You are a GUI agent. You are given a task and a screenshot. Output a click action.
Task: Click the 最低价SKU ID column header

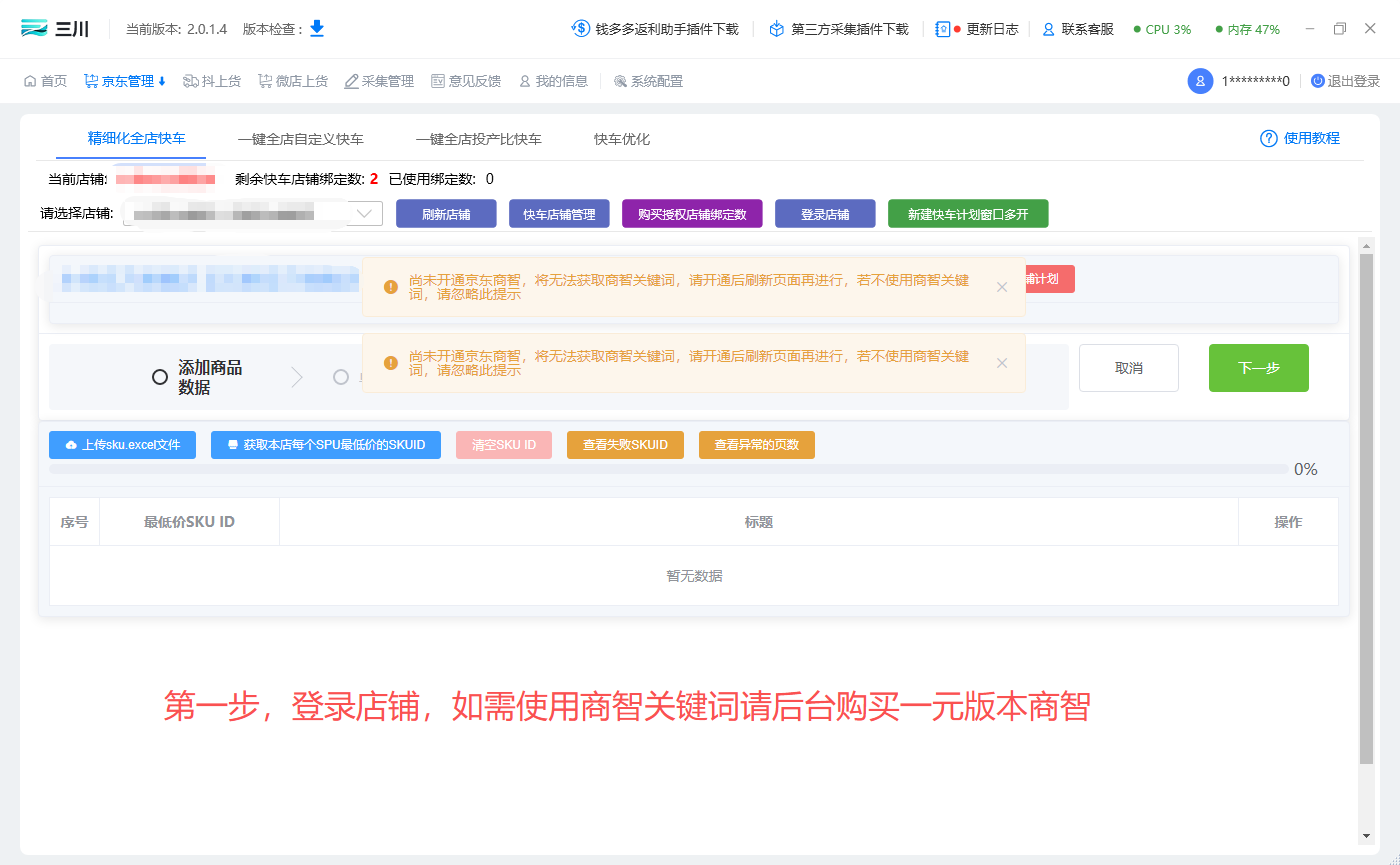[x=189, y=522]
